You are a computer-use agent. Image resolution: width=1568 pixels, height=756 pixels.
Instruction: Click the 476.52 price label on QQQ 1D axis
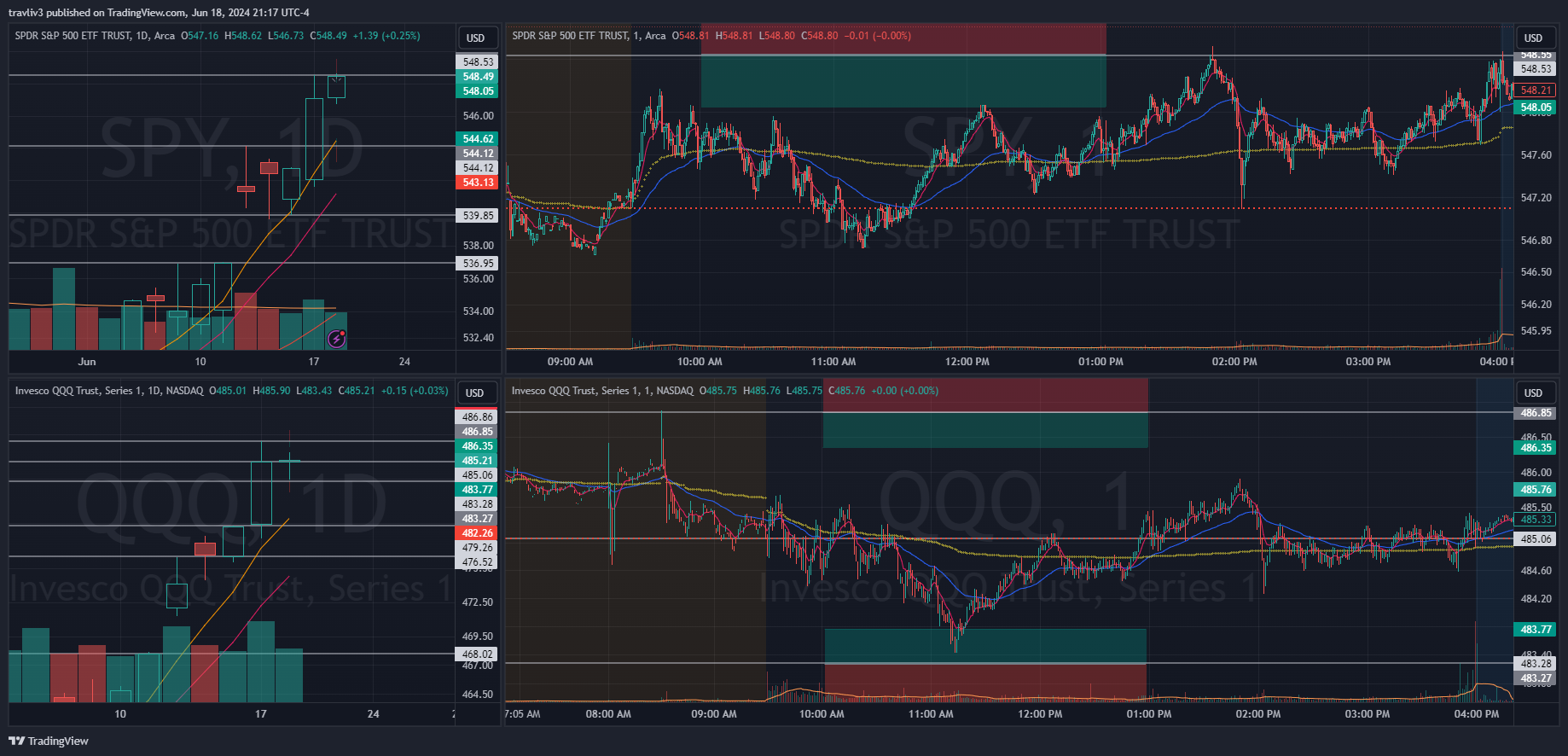point(478,562)
